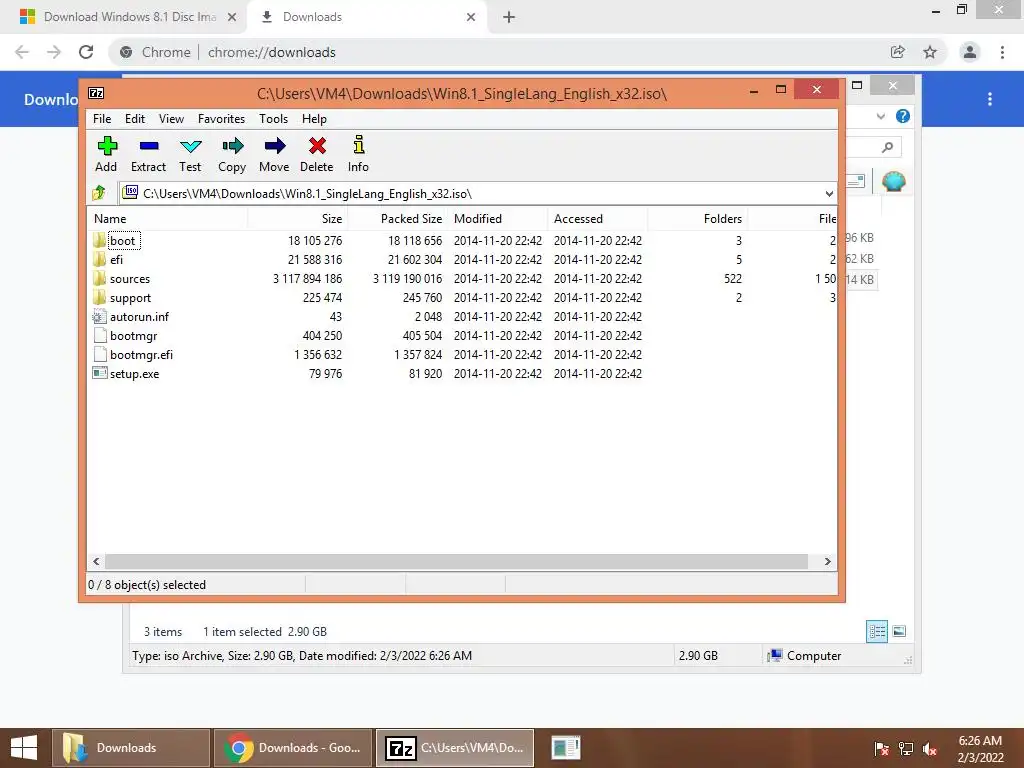Open Downloads Explorer taskbar button
Viewport: 1024px width, 768px height.
[131, 748]
